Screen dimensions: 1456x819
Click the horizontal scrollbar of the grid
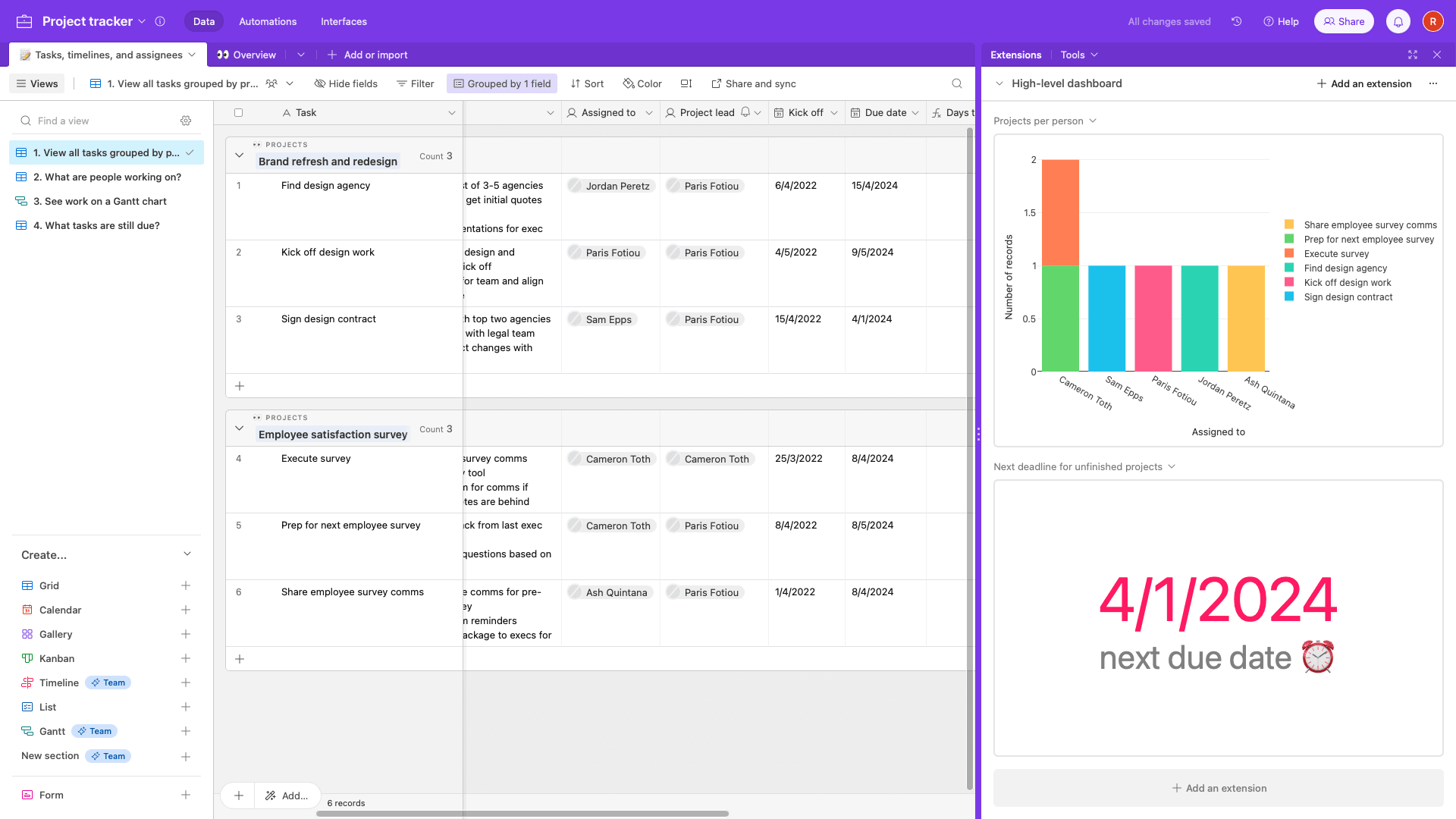(x=522, y=814)
